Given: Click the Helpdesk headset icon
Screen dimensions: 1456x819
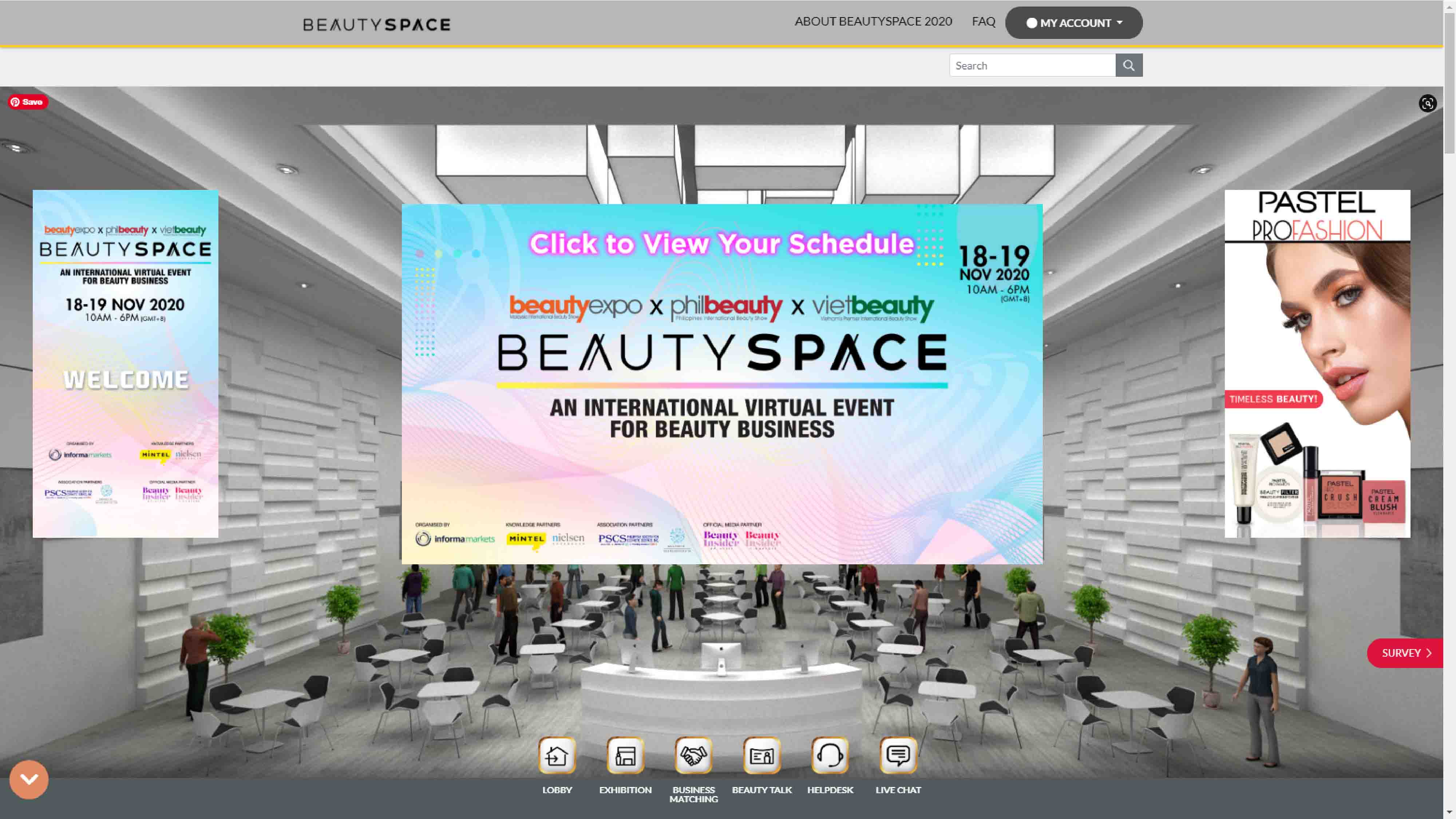Looking at the screenshot, I should coord(830,755).
